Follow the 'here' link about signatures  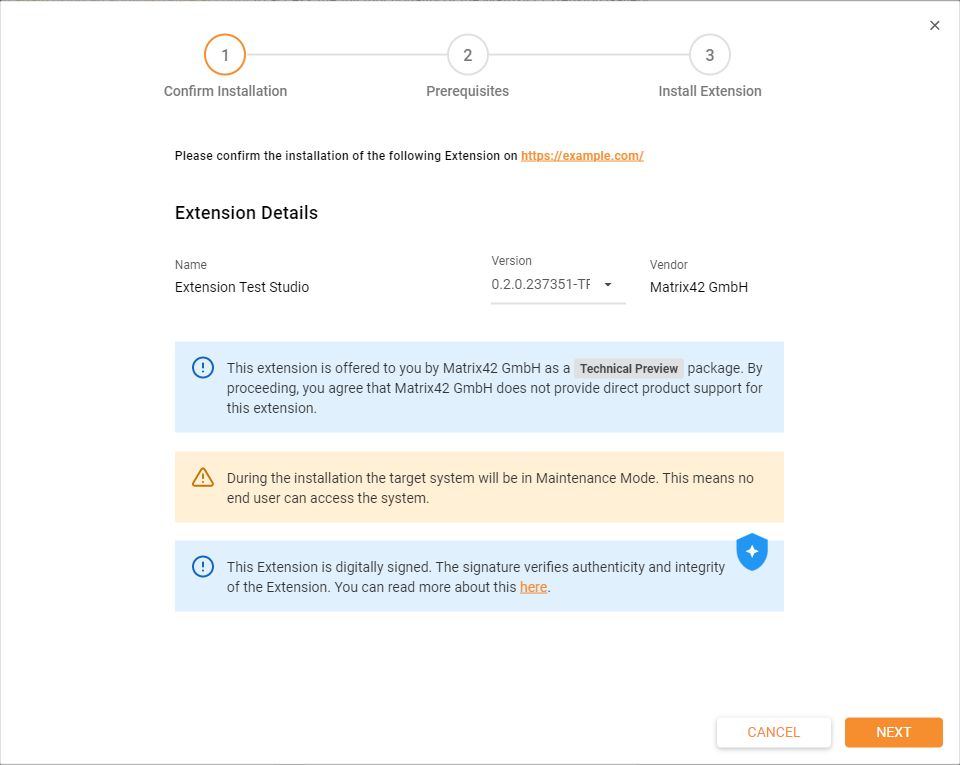(x=533, y=587)
